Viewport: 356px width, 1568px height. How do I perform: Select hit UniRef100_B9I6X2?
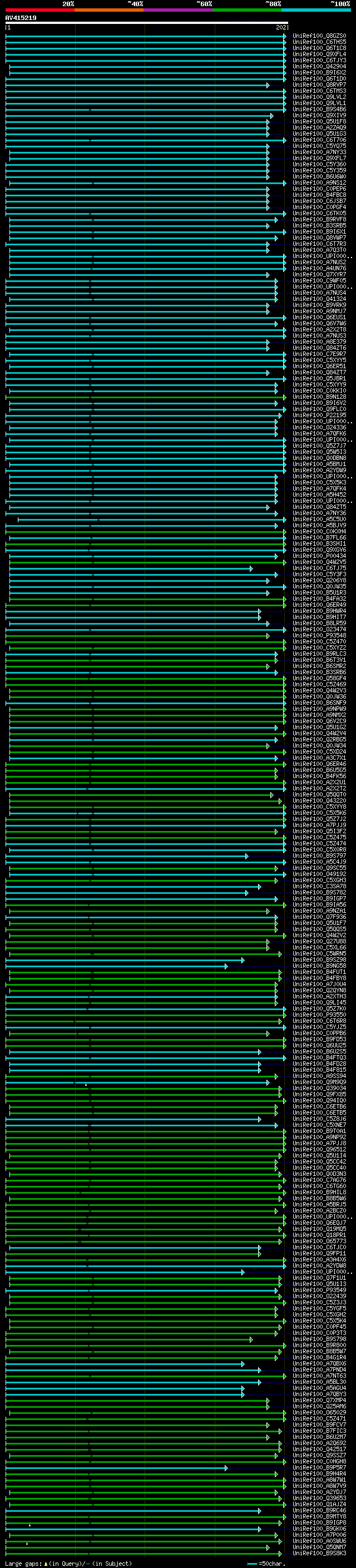(319, 72)
